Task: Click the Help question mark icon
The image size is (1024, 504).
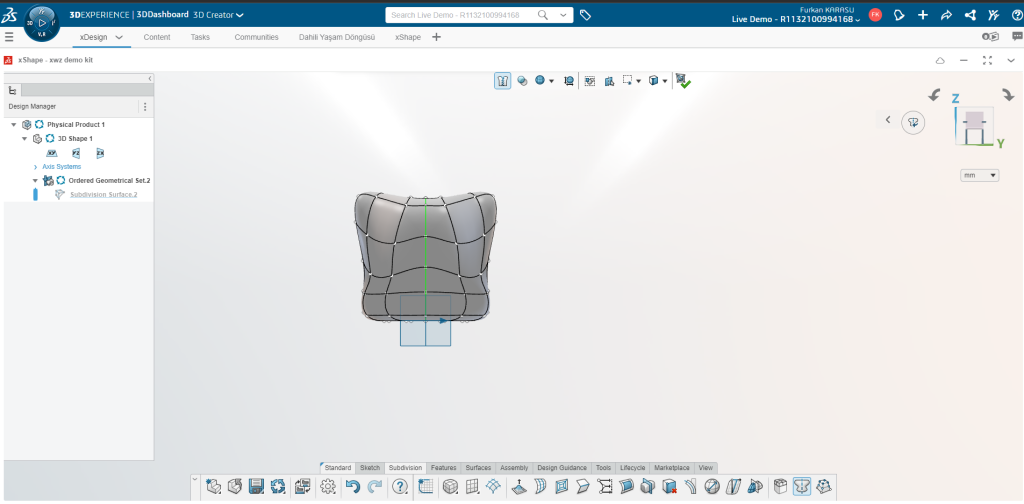Action: coord(400,487)
